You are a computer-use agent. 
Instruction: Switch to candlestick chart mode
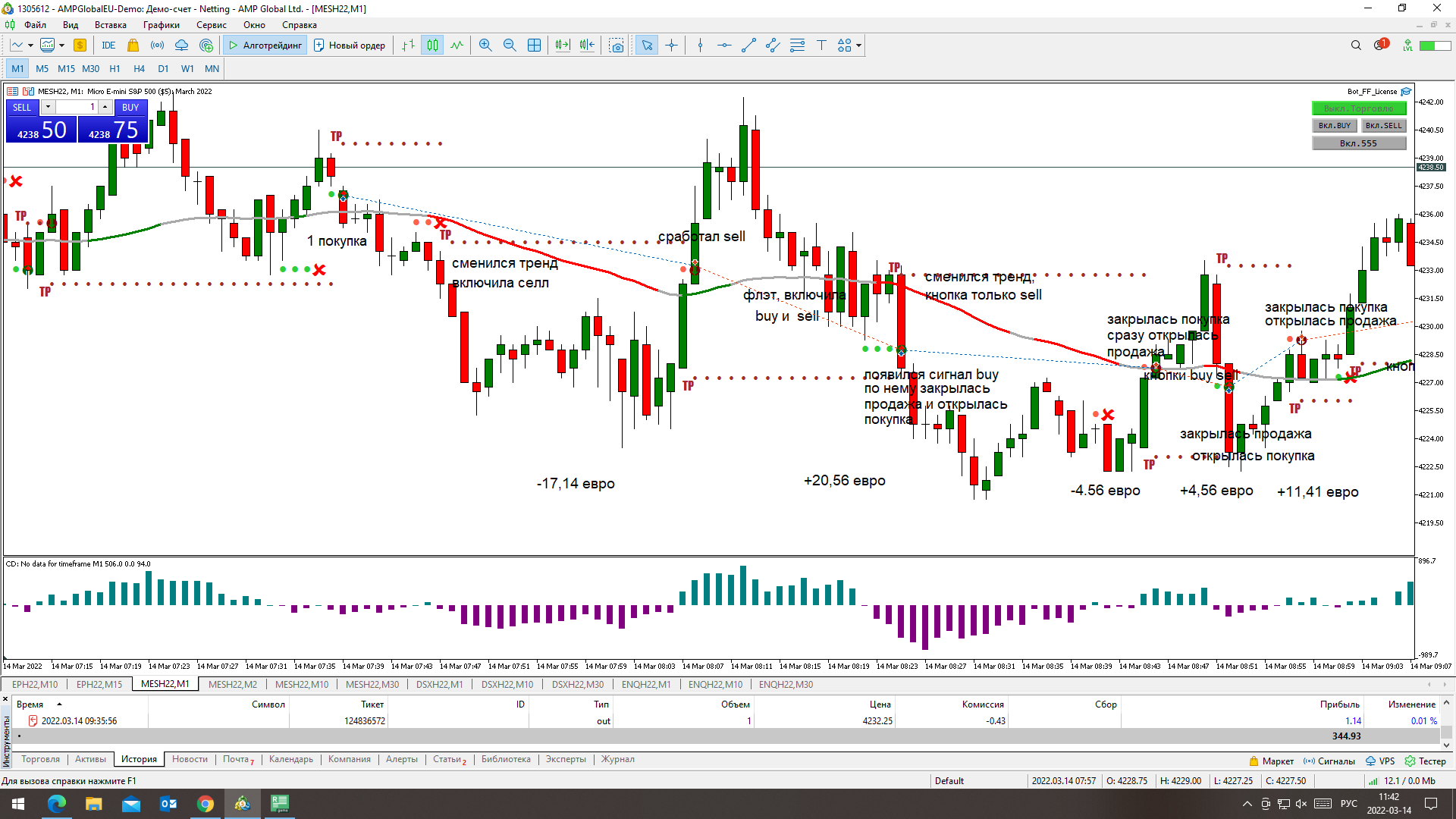pyautogui.click(x=432, y=45)
